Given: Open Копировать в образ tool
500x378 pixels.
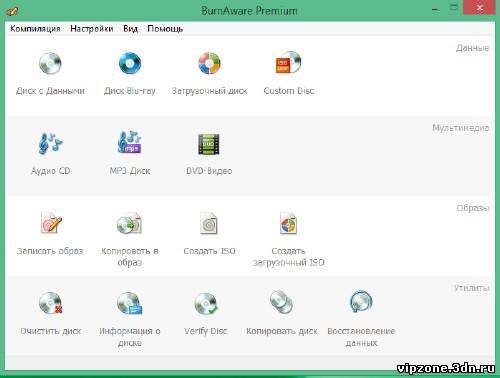Looking at the screenshot, I should click(129, 223).
